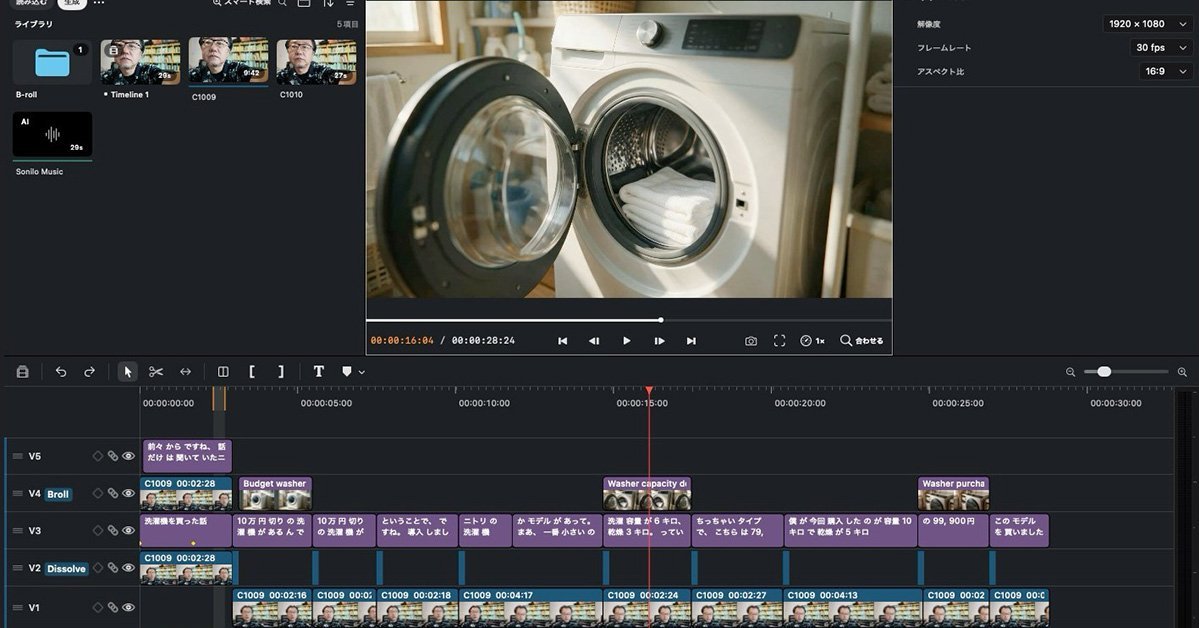Enter fullscreen preview mode

coord(779,341)
